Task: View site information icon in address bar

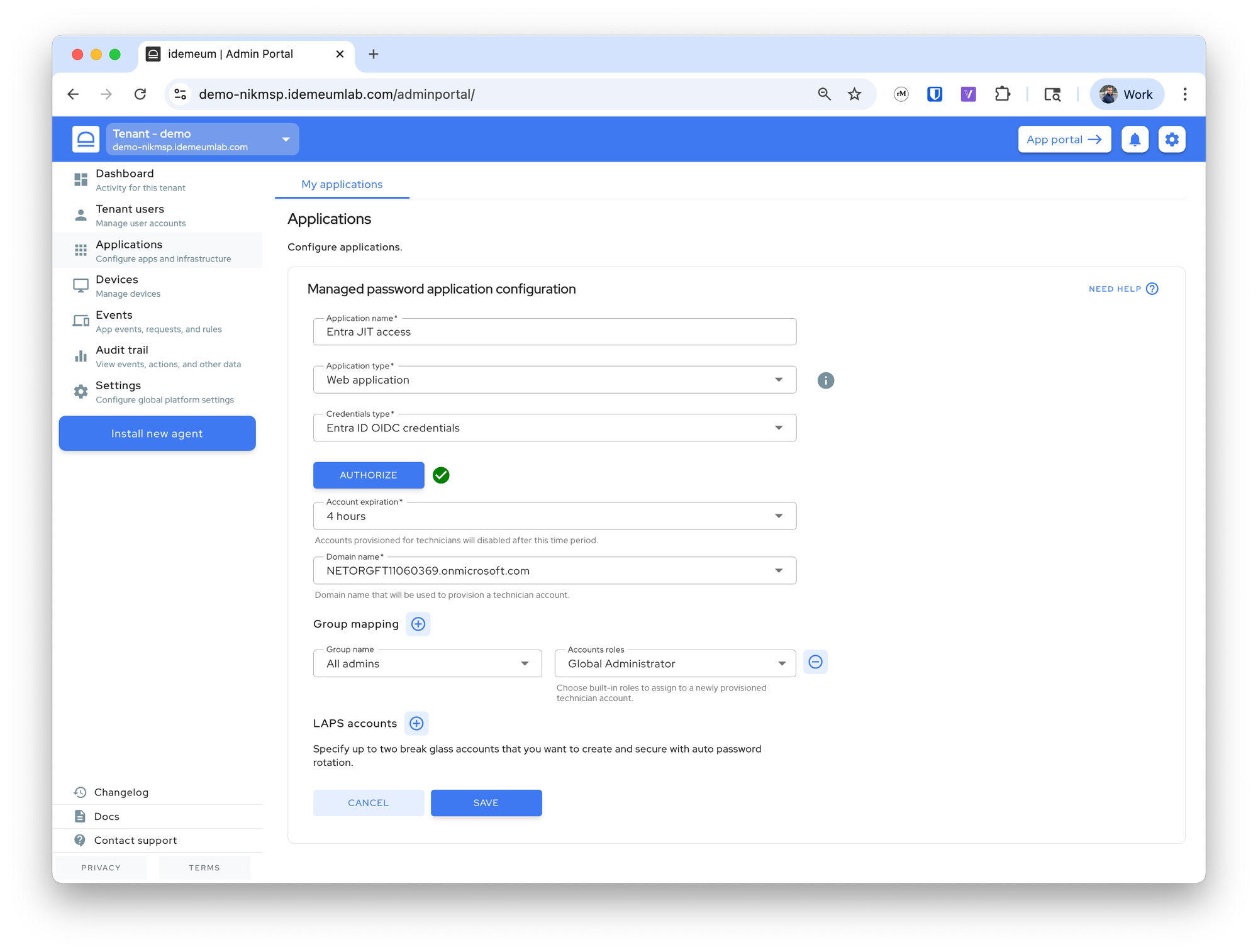Action: 181,94
